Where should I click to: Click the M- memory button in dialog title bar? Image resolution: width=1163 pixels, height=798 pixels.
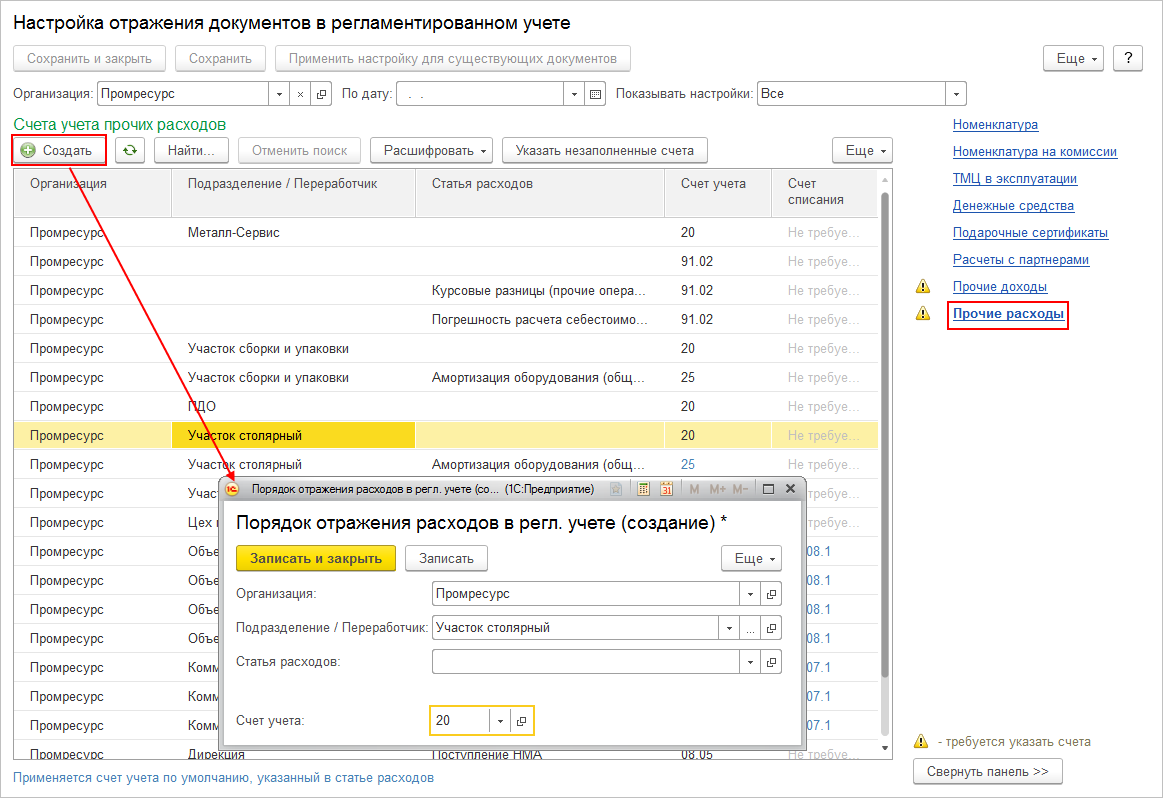[x=740, y=489]
